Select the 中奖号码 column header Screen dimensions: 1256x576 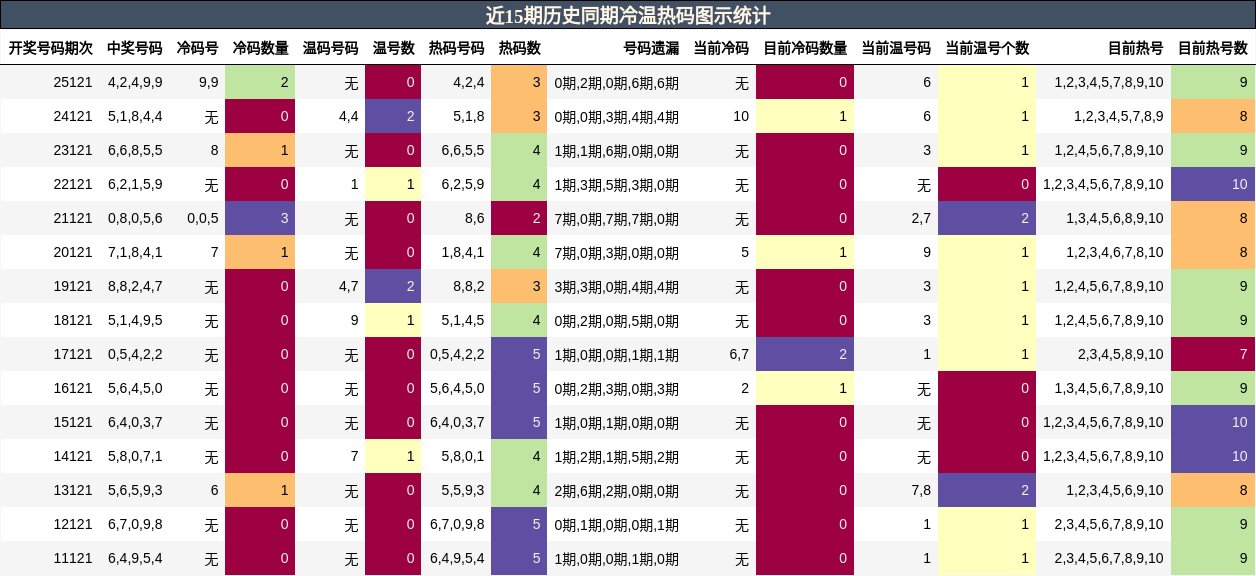click(x=135, y=48)
